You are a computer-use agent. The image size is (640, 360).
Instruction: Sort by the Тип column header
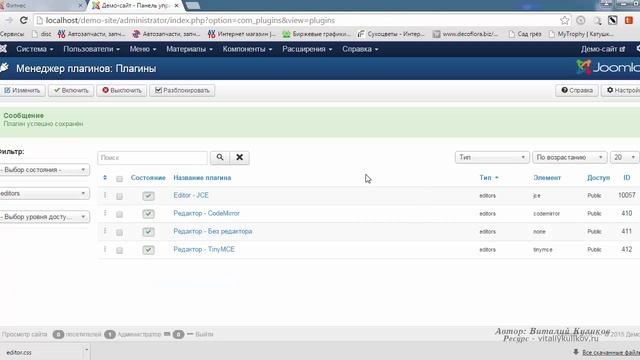489,178
